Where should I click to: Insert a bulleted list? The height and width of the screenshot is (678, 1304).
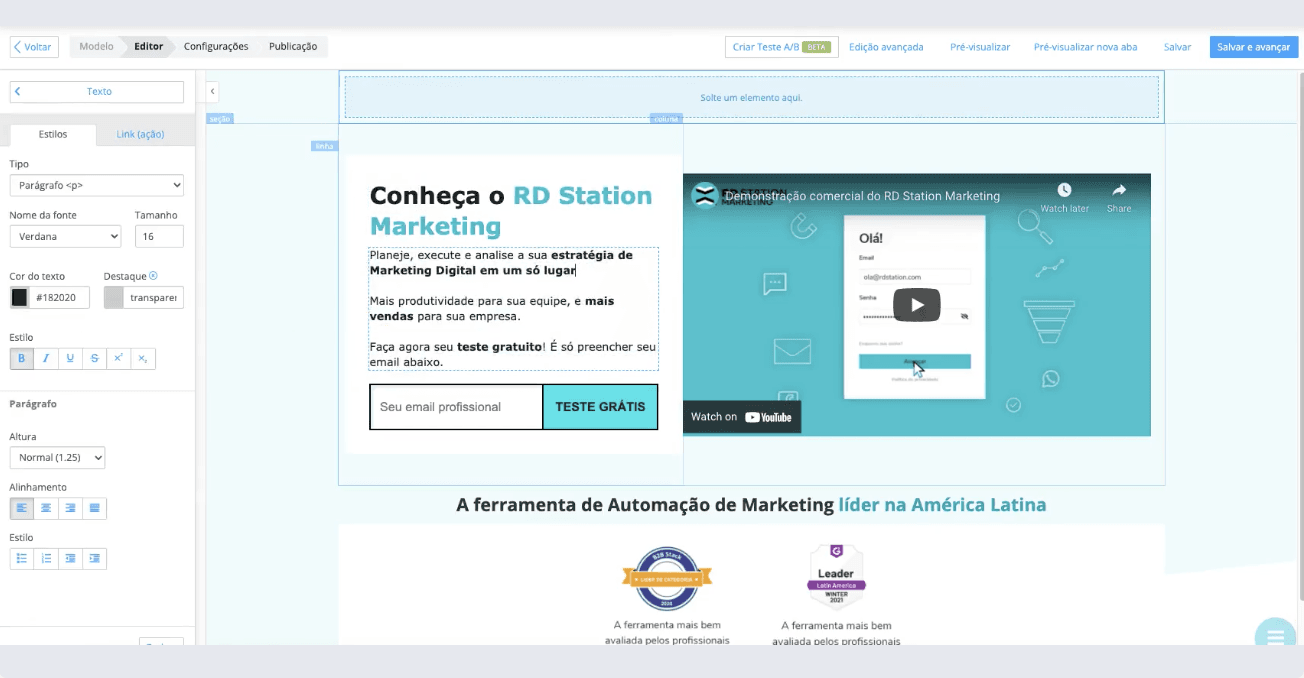(21, 558)
